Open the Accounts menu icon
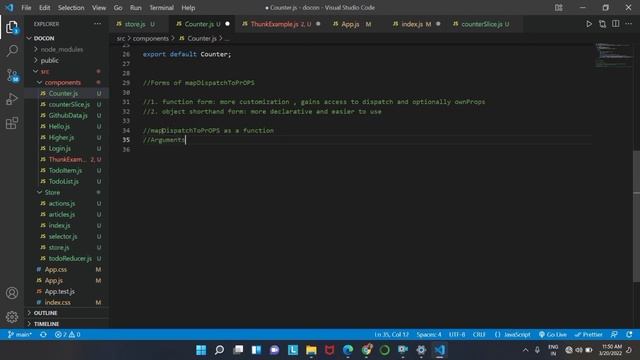640x360 pixels. [12, 293]
